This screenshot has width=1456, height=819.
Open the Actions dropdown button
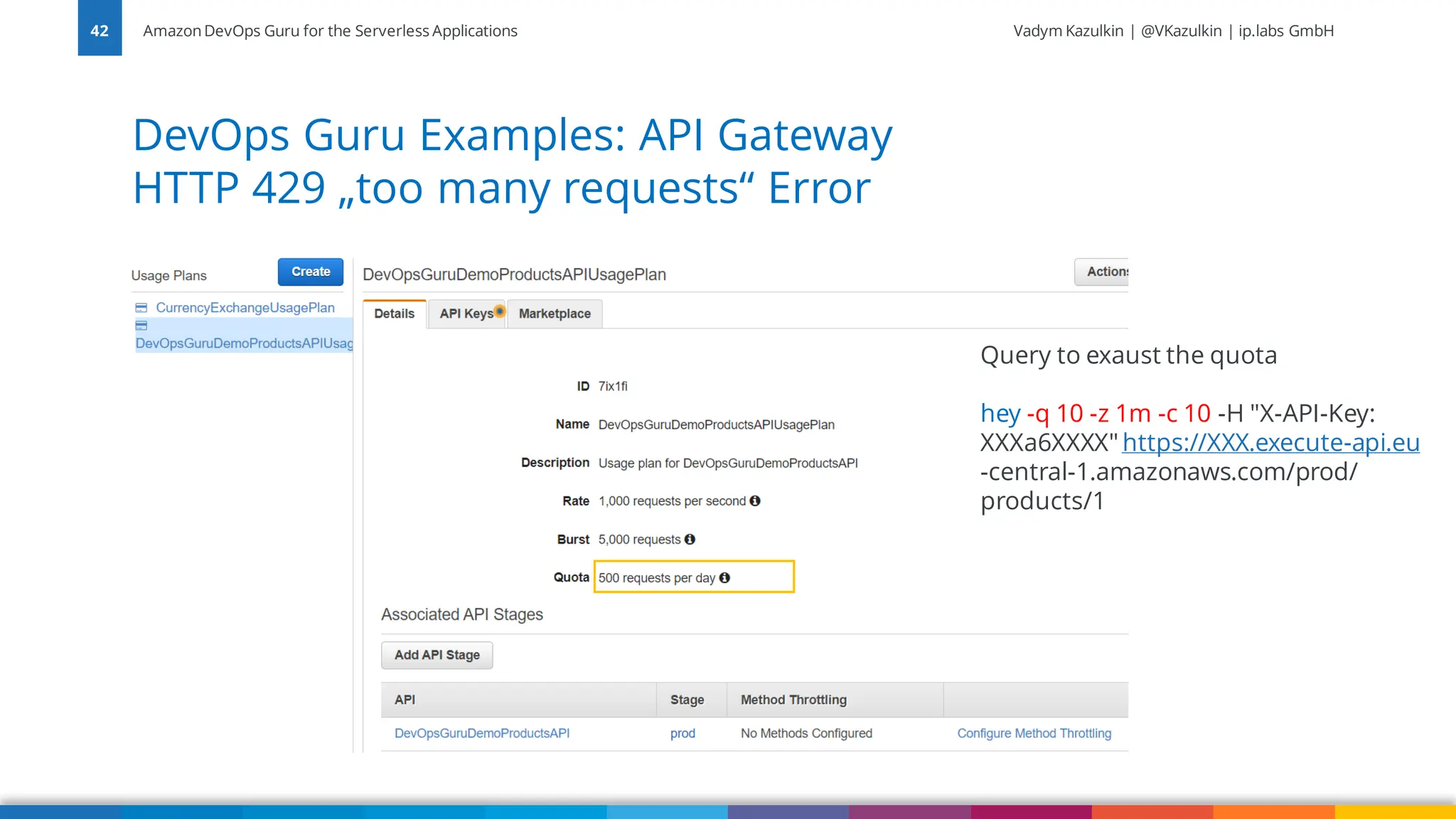(x=1103, y=272)
